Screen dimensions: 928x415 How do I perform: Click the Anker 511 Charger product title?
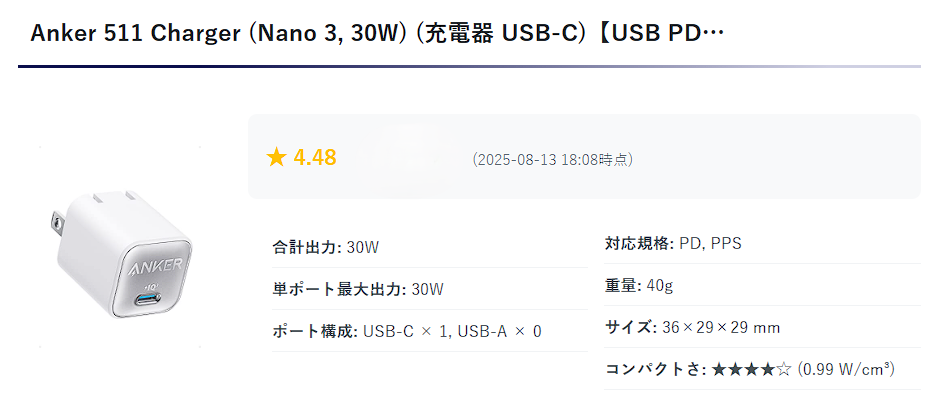coord(377,34)
